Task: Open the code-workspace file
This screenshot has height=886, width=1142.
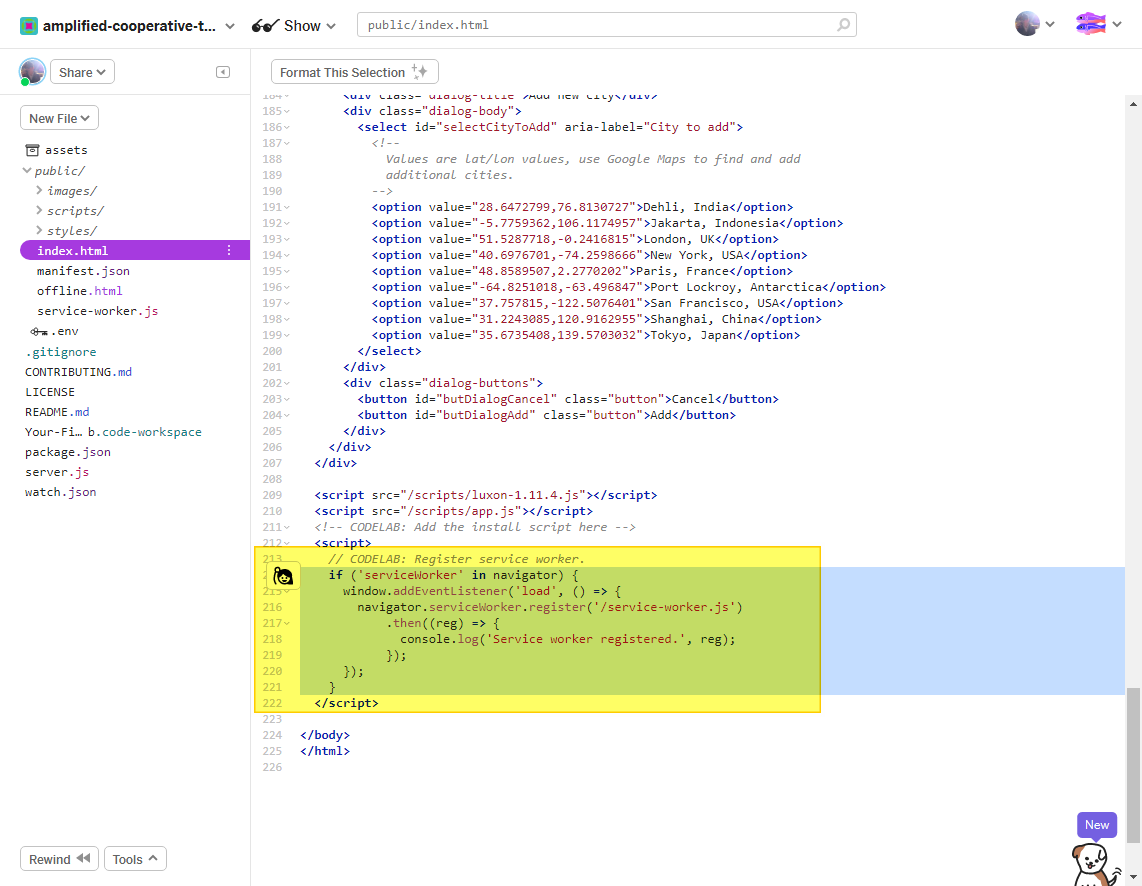Action: coord(114,432)
